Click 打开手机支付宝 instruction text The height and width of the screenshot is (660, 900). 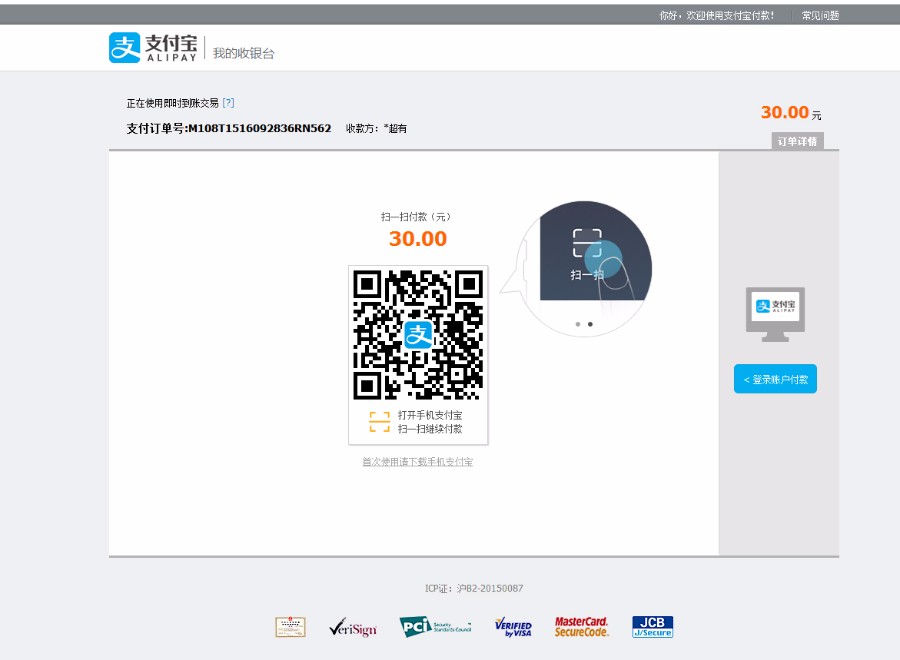click(430, 415)
